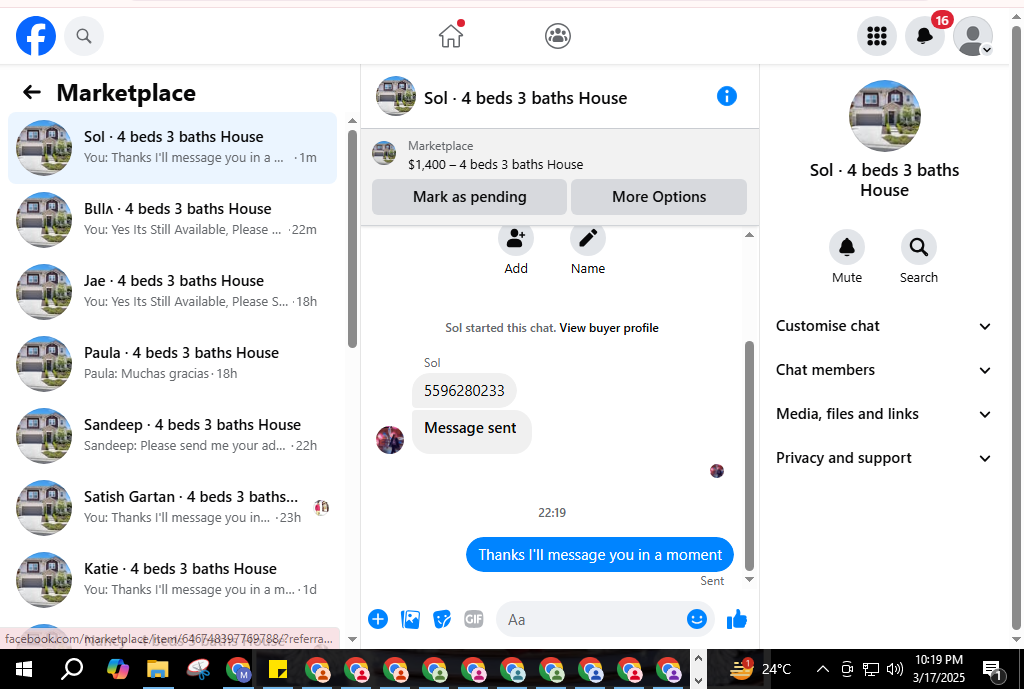This screenshot has height=689, width=1024.
Task: Click the 5596280233 message bubble
Action: [464, 391]
